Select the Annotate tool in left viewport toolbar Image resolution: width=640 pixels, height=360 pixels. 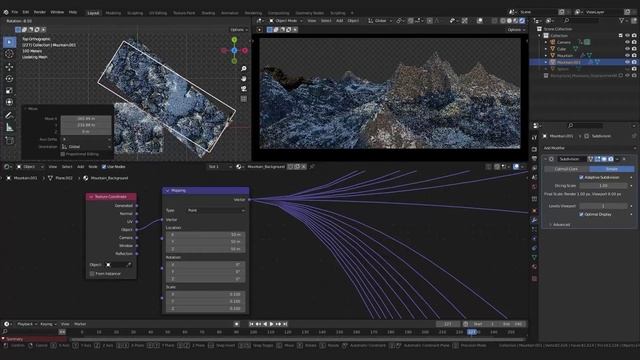(9, 116)
